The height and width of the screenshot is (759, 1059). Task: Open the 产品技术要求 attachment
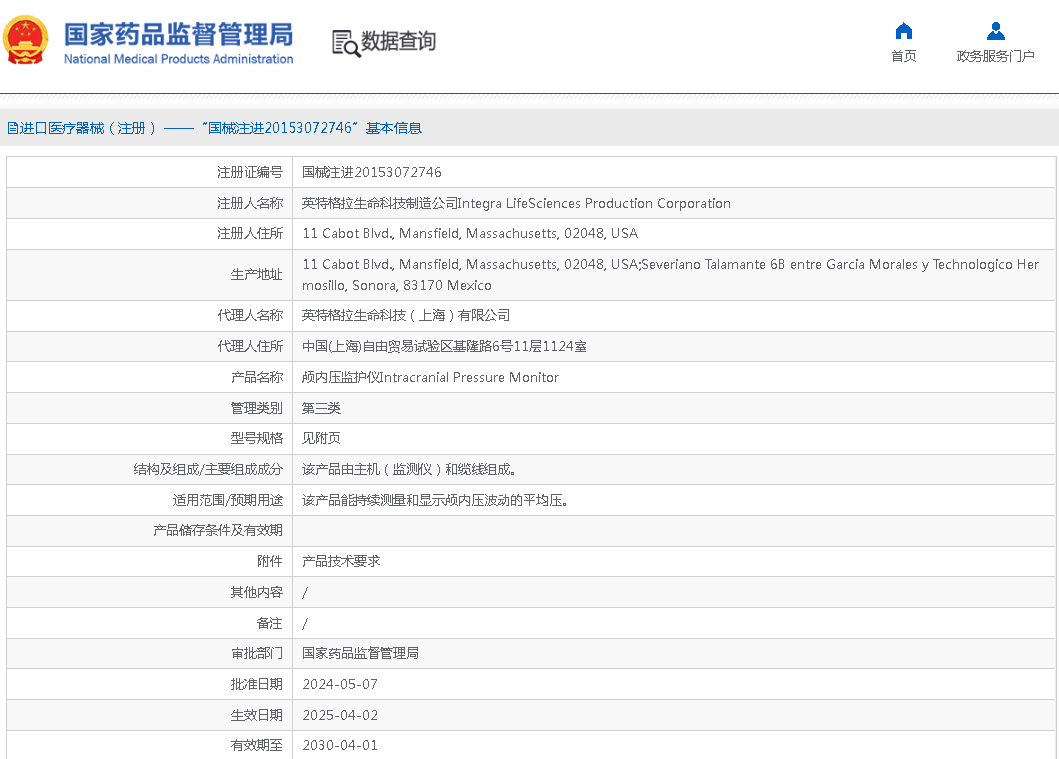coord(341,561)
